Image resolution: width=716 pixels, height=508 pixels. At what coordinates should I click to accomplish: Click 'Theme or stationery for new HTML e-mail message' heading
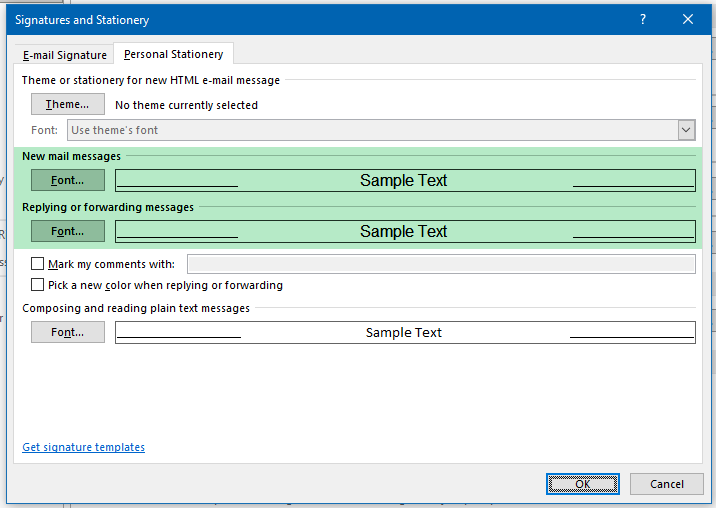(x=151, y=80)
